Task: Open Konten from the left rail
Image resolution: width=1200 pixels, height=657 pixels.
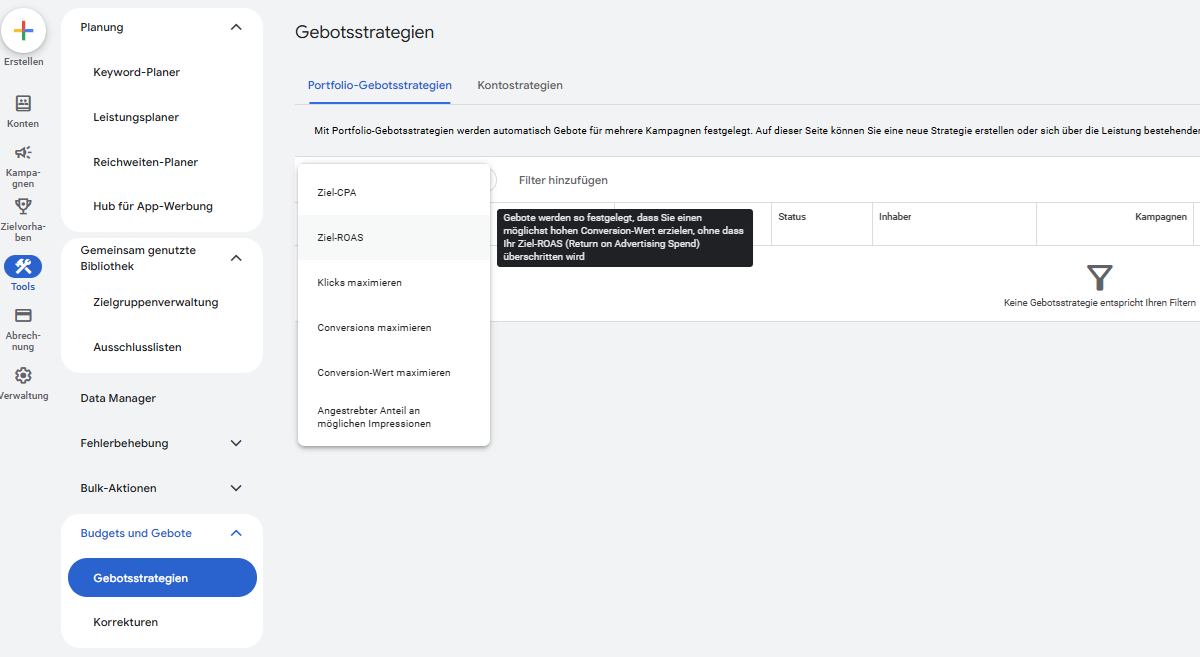Action: coord(23,104)
